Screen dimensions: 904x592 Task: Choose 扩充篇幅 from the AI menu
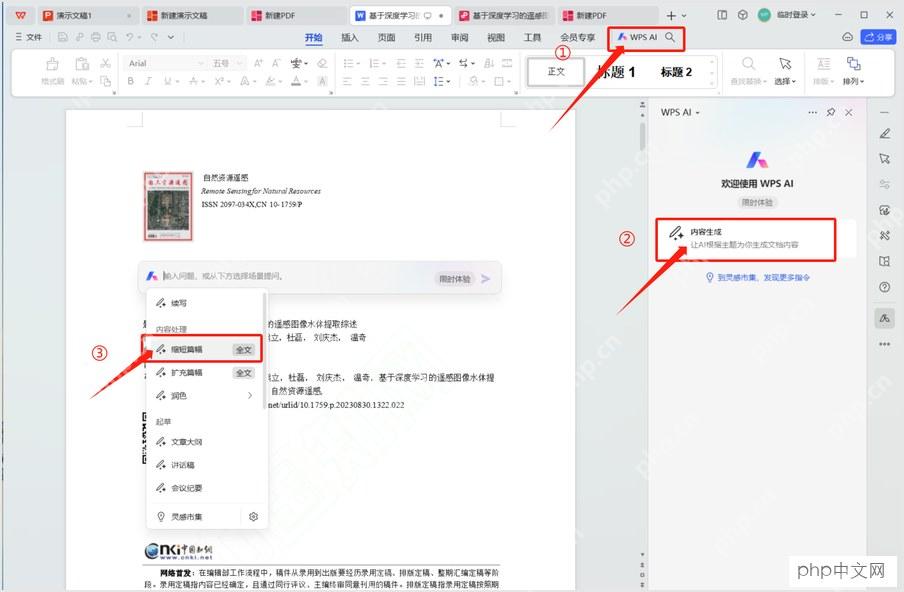click(x=205, y=372)
